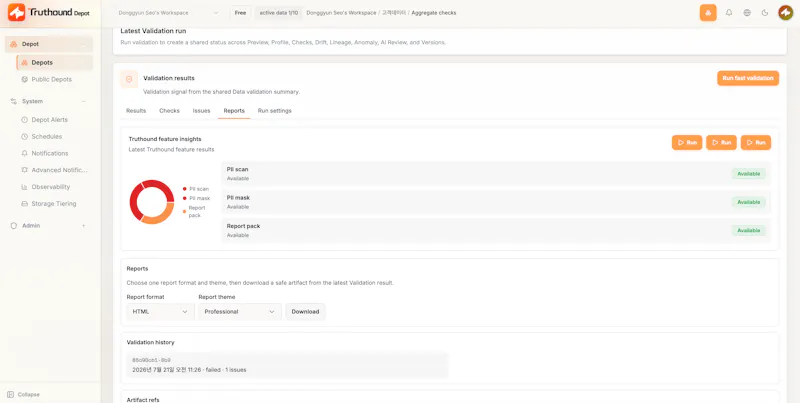Select the PII scan feature row
This screenshot has width=800, height=403.
(496, 174)
